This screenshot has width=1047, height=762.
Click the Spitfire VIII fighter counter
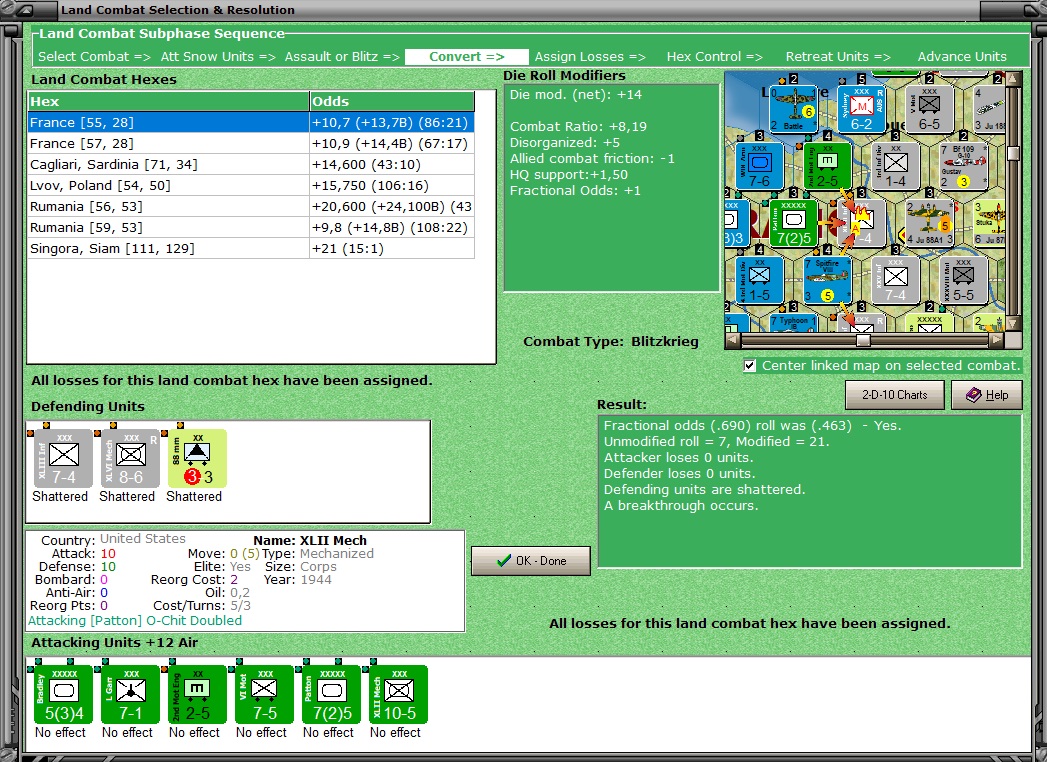coord(827,281)
